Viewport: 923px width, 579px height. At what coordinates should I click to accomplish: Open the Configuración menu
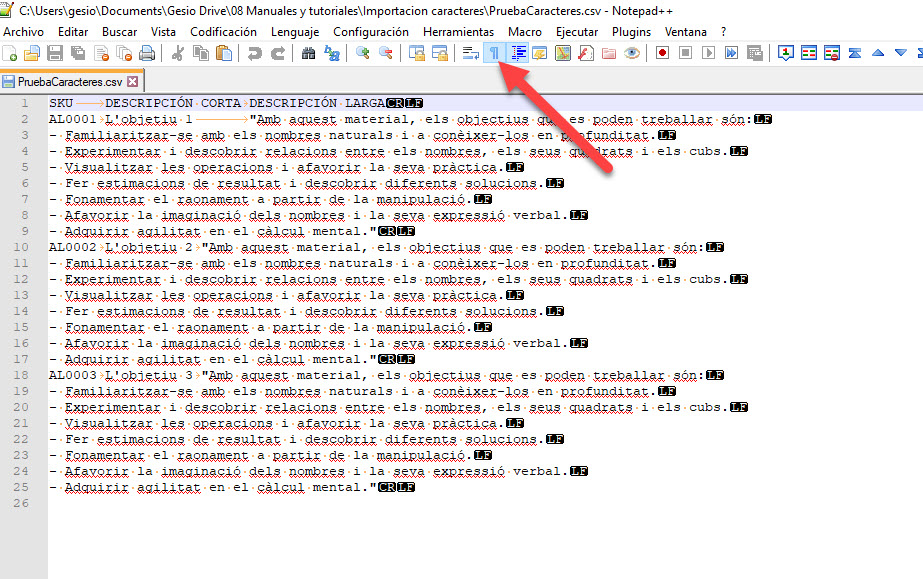371,32
